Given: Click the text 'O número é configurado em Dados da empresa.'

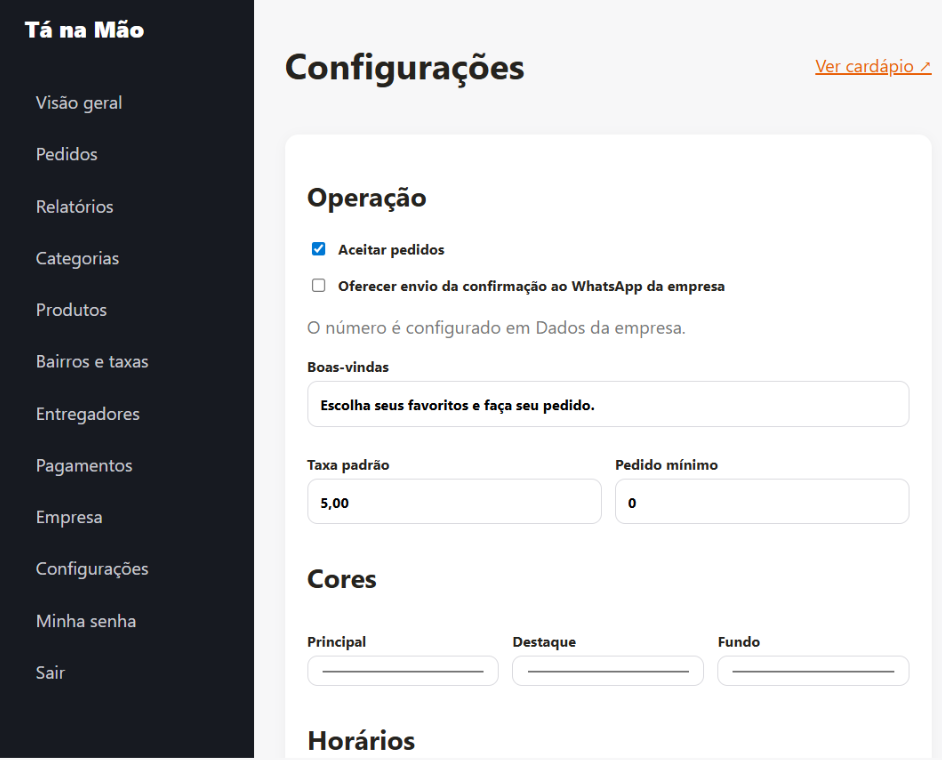Looking at the screenshot, I should pyautogui.click(x=496, y=328).
